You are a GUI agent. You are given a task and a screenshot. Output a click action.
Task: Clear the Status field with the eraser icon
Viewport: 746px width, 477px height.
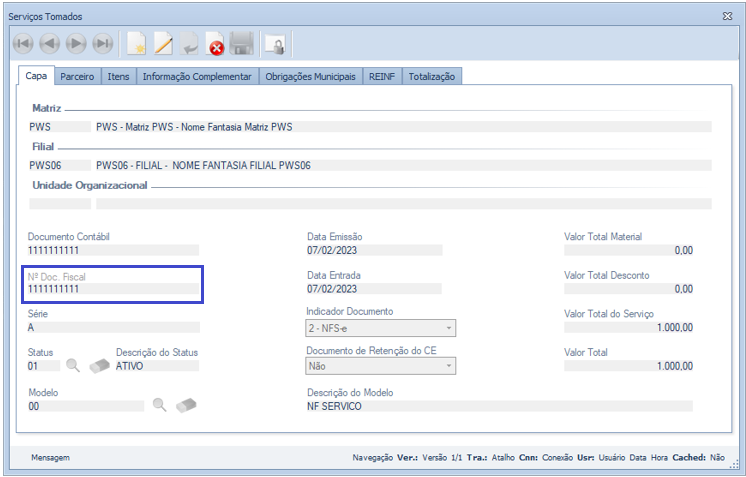click(99, 366)
